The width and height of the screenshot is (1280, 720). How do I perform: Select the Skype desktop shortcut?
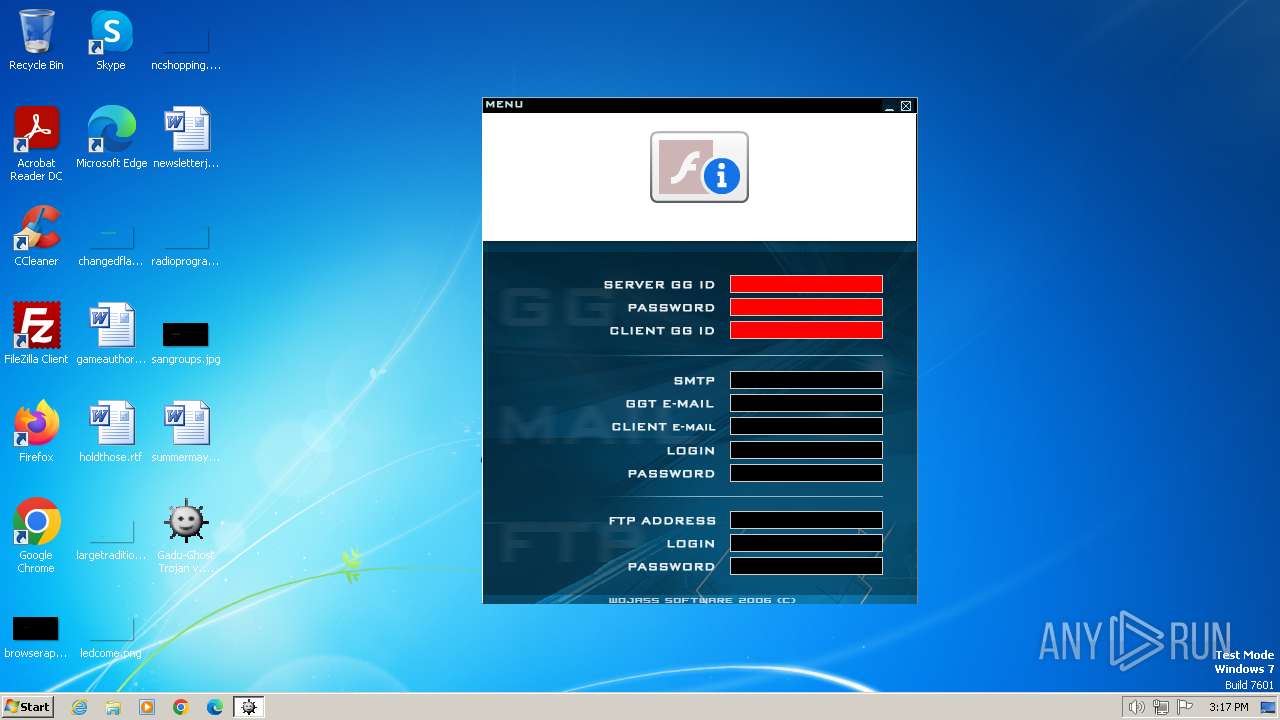[111, 40]
